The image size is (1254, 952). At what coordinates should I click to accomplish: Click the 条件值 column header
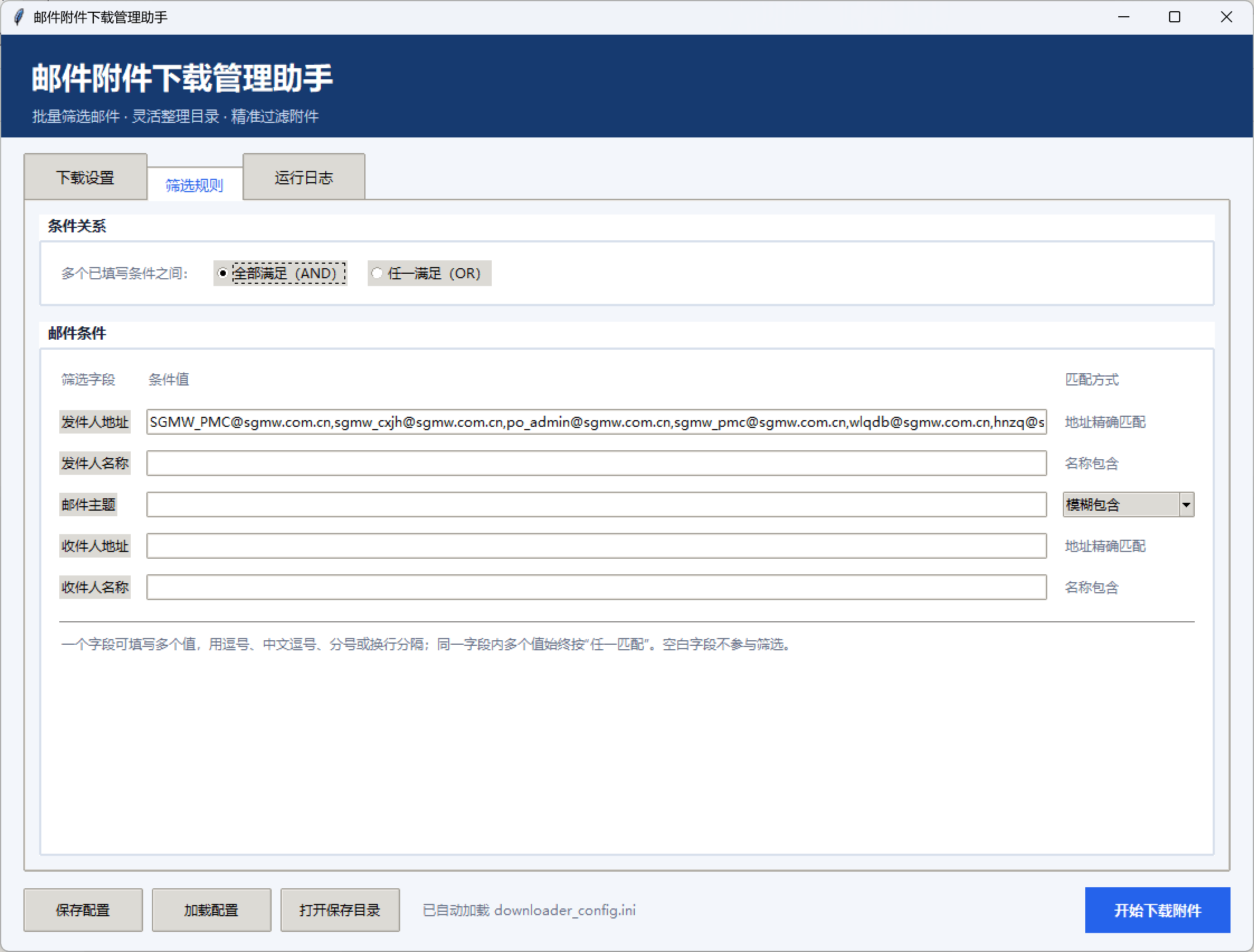(x=169, y=380)
